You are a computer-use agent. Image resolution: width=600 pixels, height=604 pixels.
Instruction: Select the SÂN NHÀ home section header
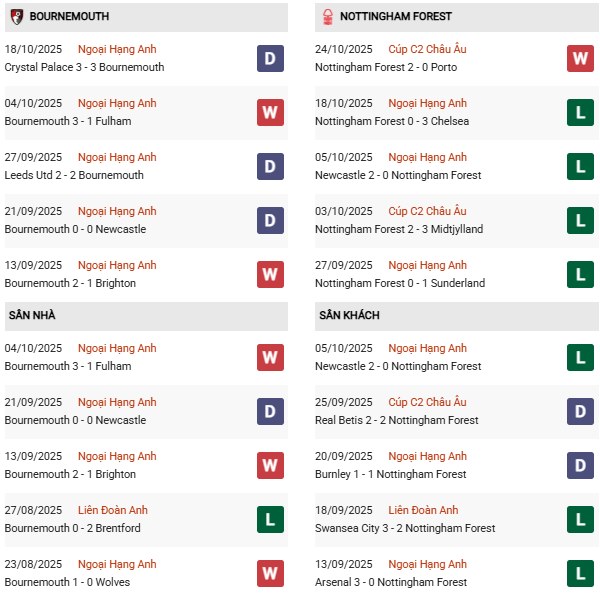pyautogui.click(x=33, y=316)
